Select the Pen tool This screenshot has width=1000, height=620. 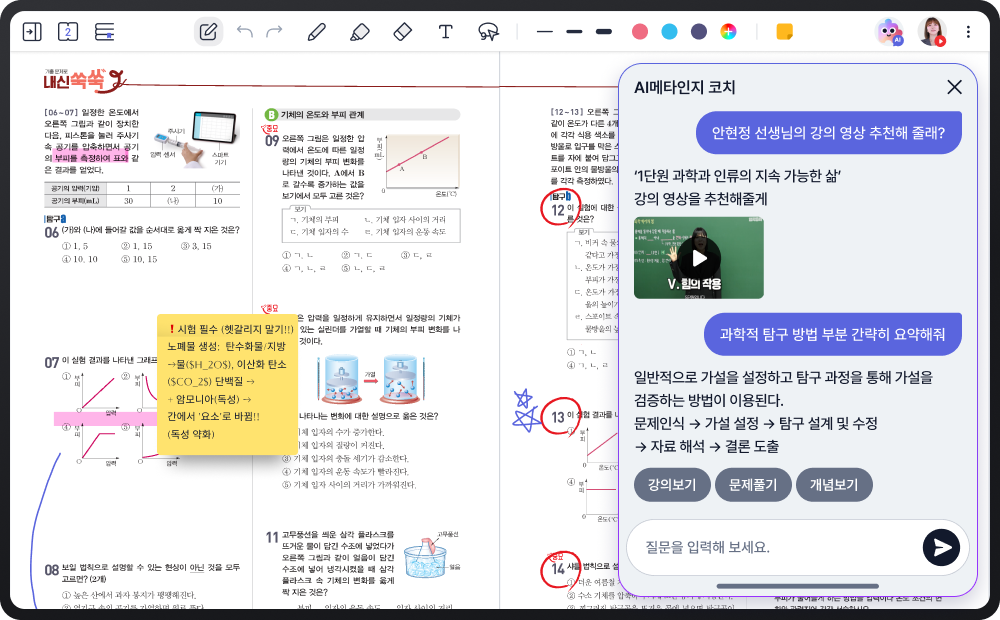[317, 31]
